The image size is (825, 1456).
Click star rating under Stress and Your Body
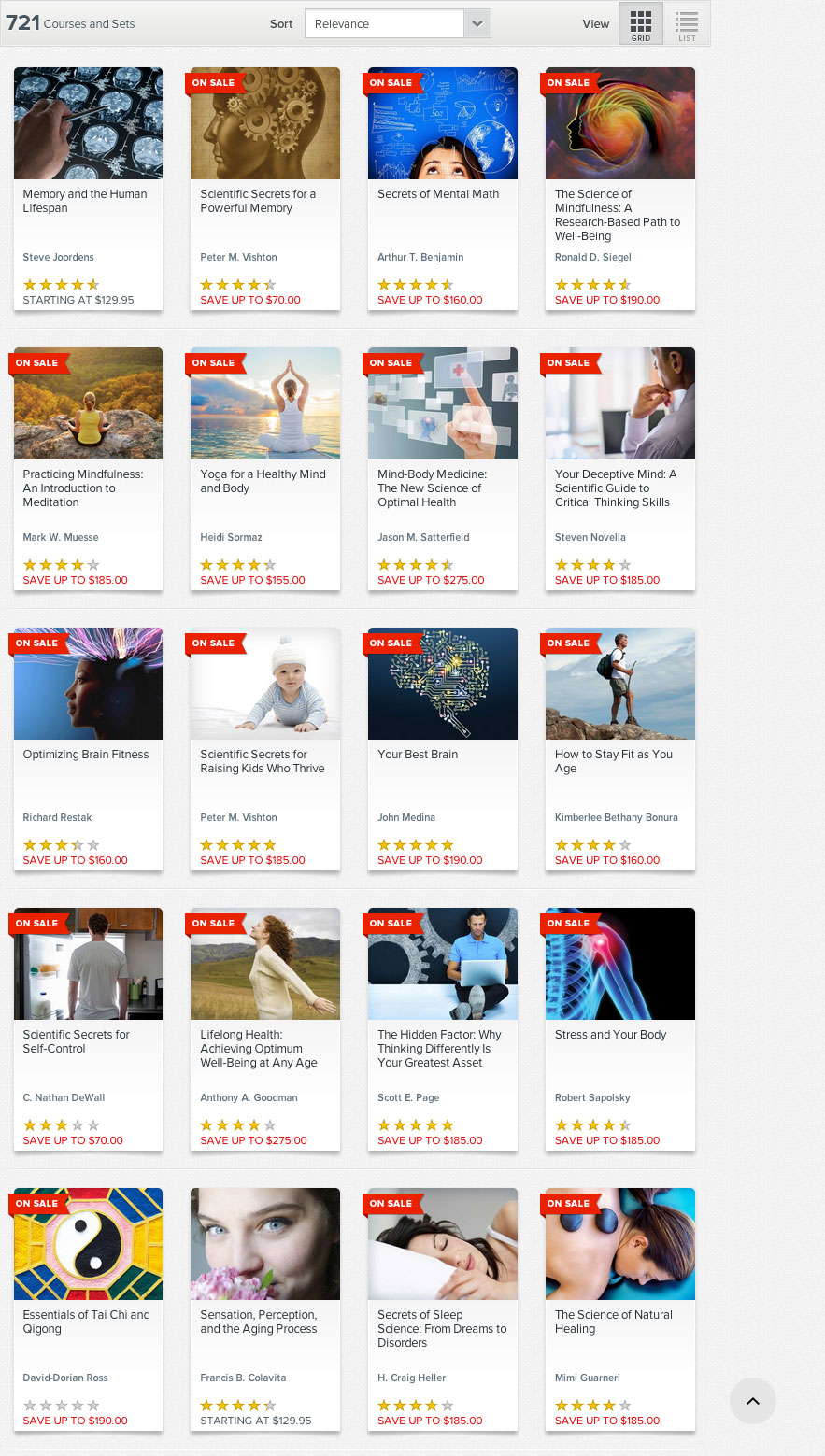coord(593,1125)
